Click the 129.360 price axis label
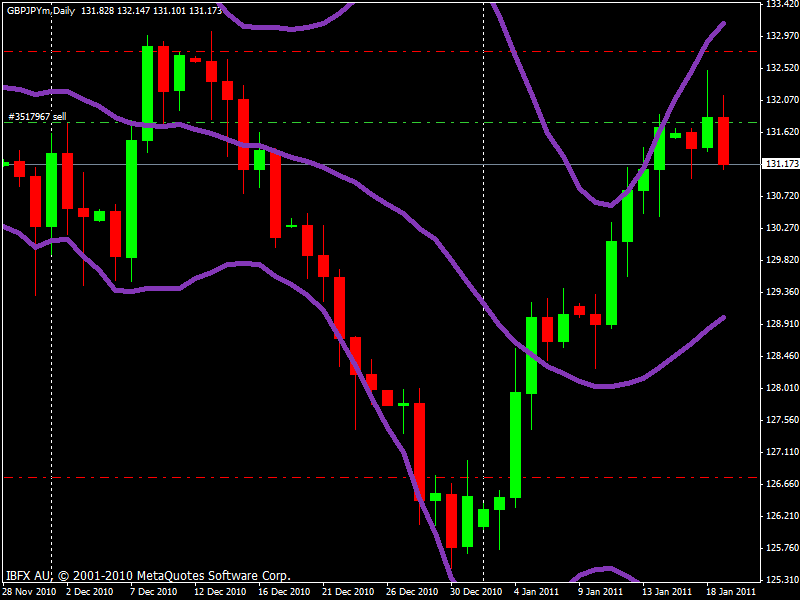This screenshot has height=600, width=800. click(x=783, y=292)
